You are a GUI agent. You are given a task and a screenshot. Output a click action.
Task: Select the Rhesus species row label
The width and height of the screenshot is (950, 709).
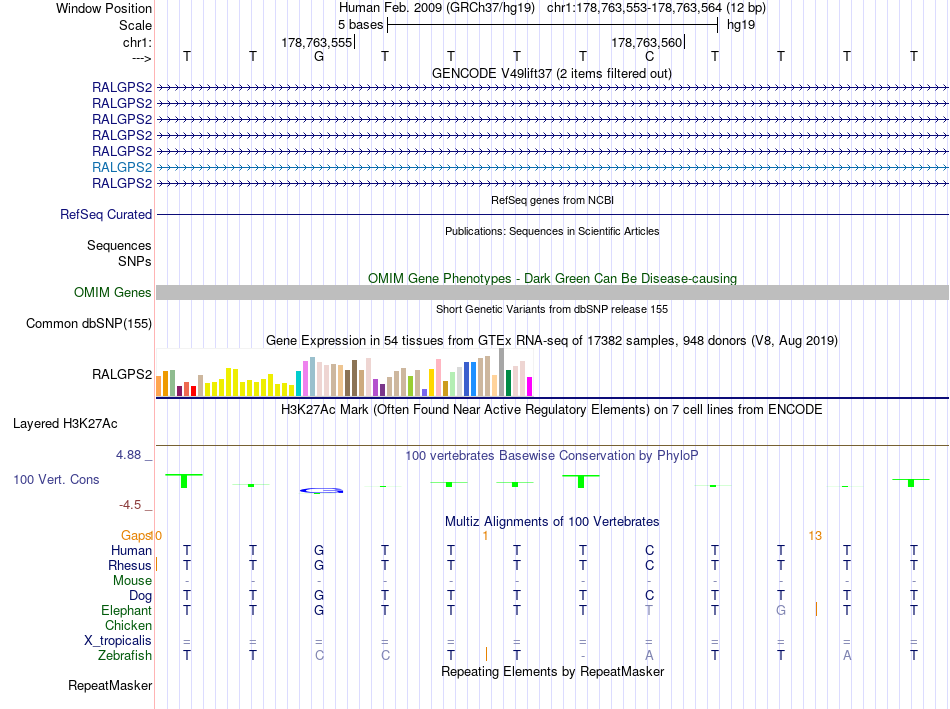point(130,565)
